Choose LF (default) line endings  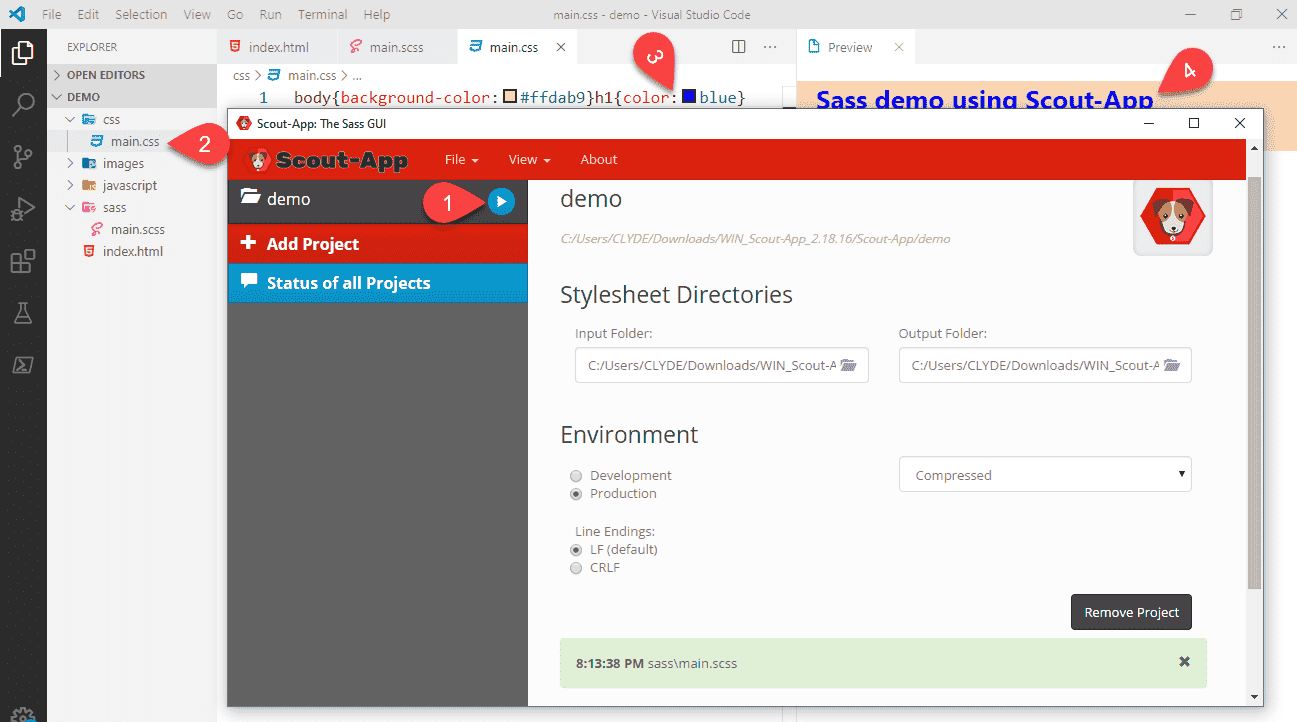click(x=576, y=550)
